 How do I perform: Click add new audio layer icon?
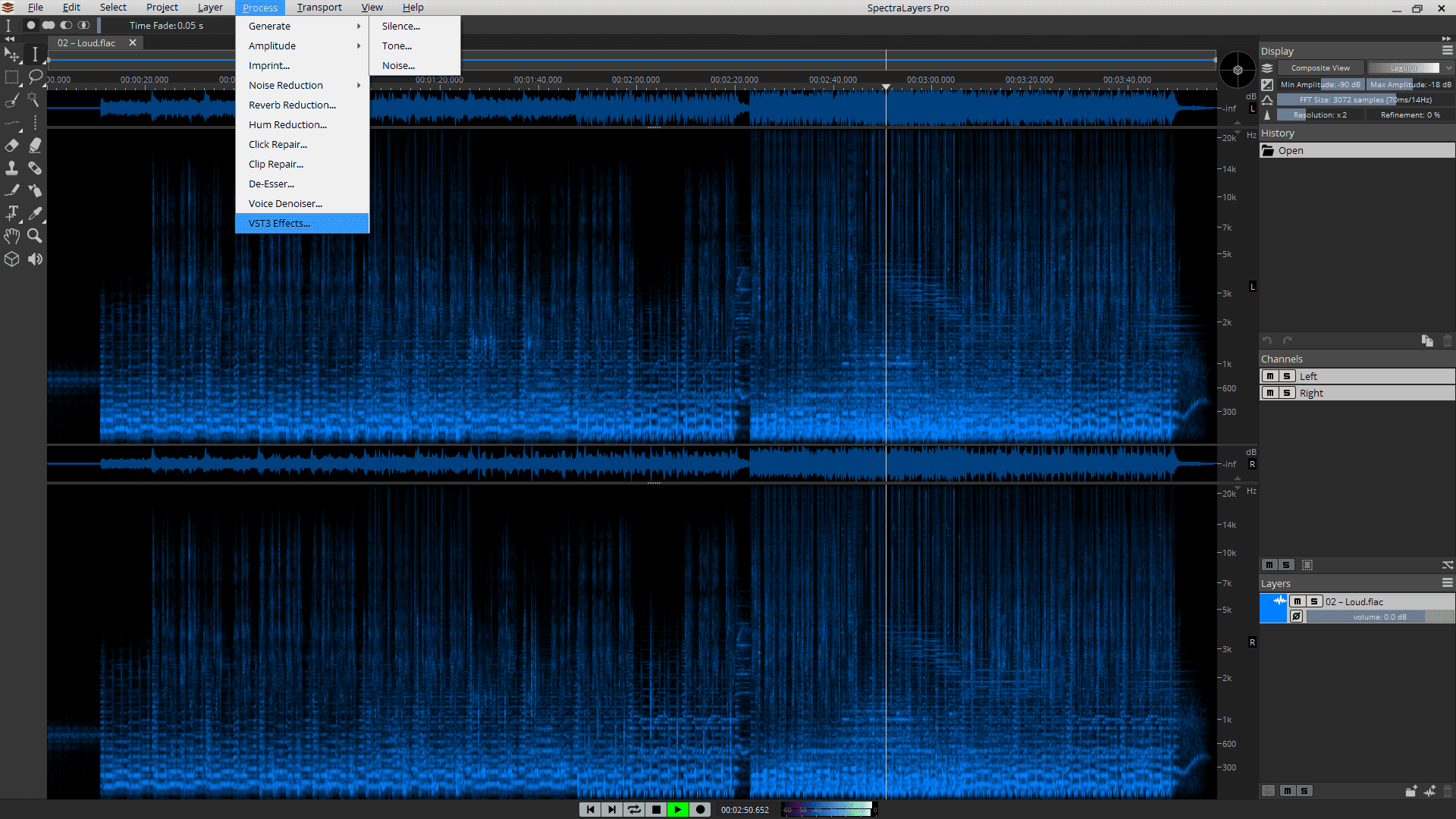(x=1429, y=791)
